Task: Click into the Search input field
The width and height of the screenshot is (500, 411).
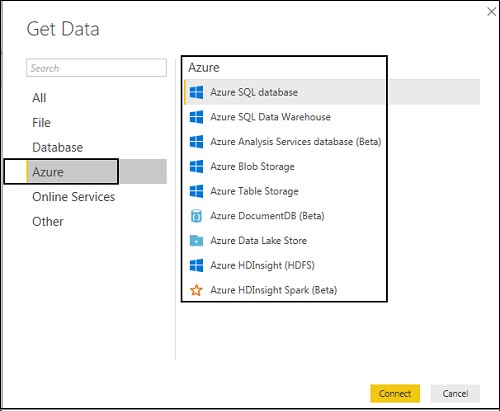Action: [x=96, y=68]
